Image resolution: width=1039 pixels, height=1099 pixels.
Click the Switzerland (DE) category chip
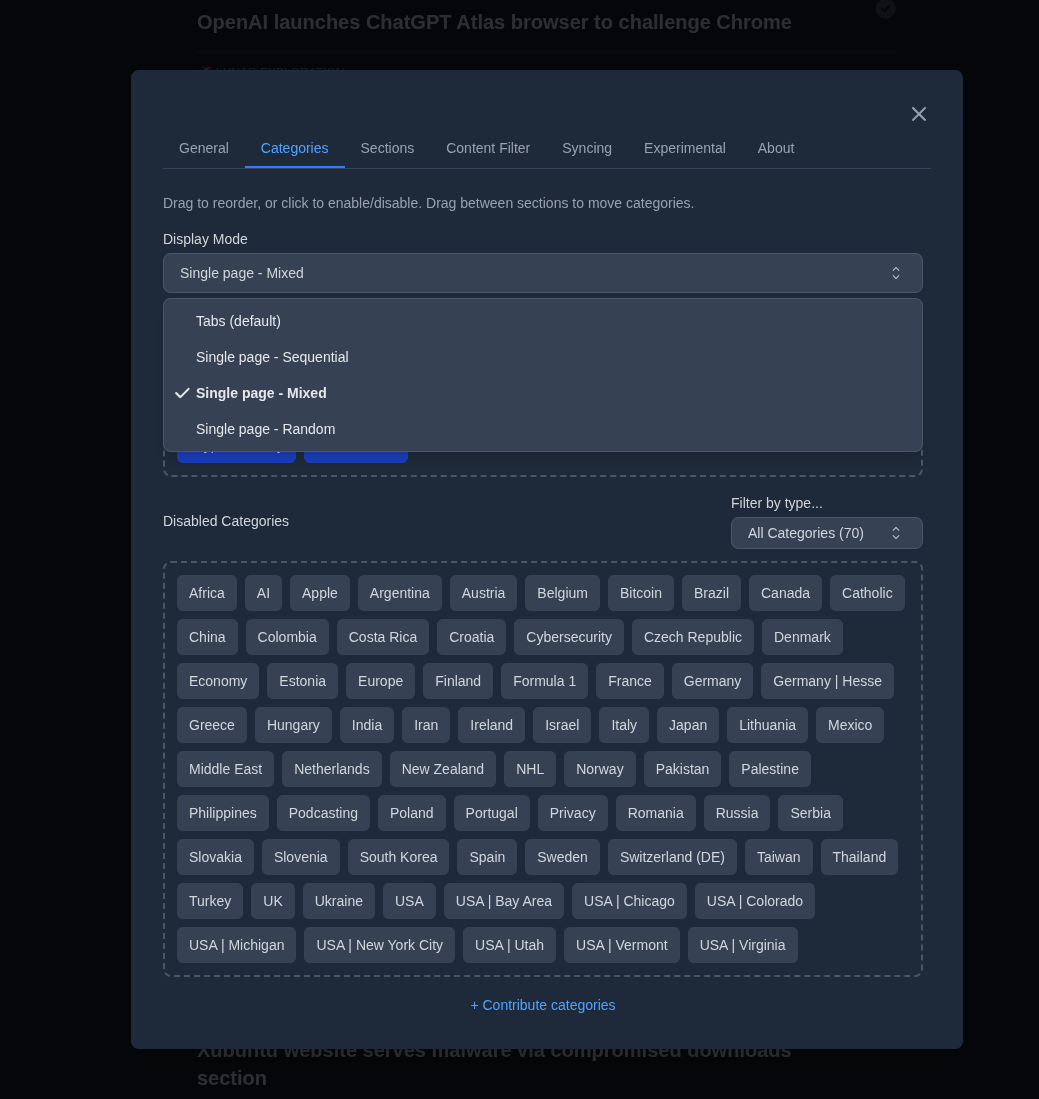(x=672, y=857)
